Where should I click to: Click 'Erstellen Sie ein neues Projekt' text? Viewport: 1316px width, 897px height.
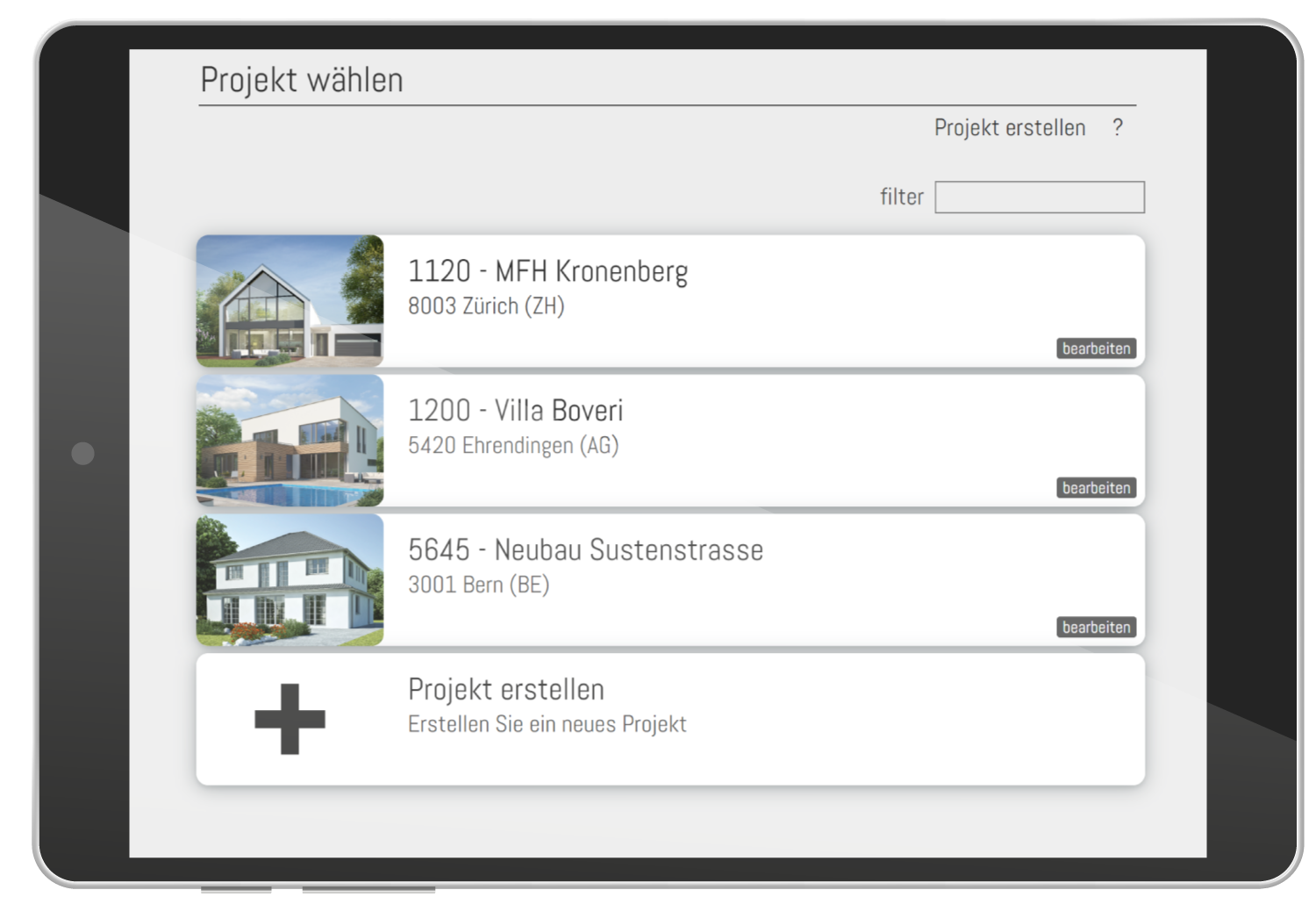click(547, 724)
